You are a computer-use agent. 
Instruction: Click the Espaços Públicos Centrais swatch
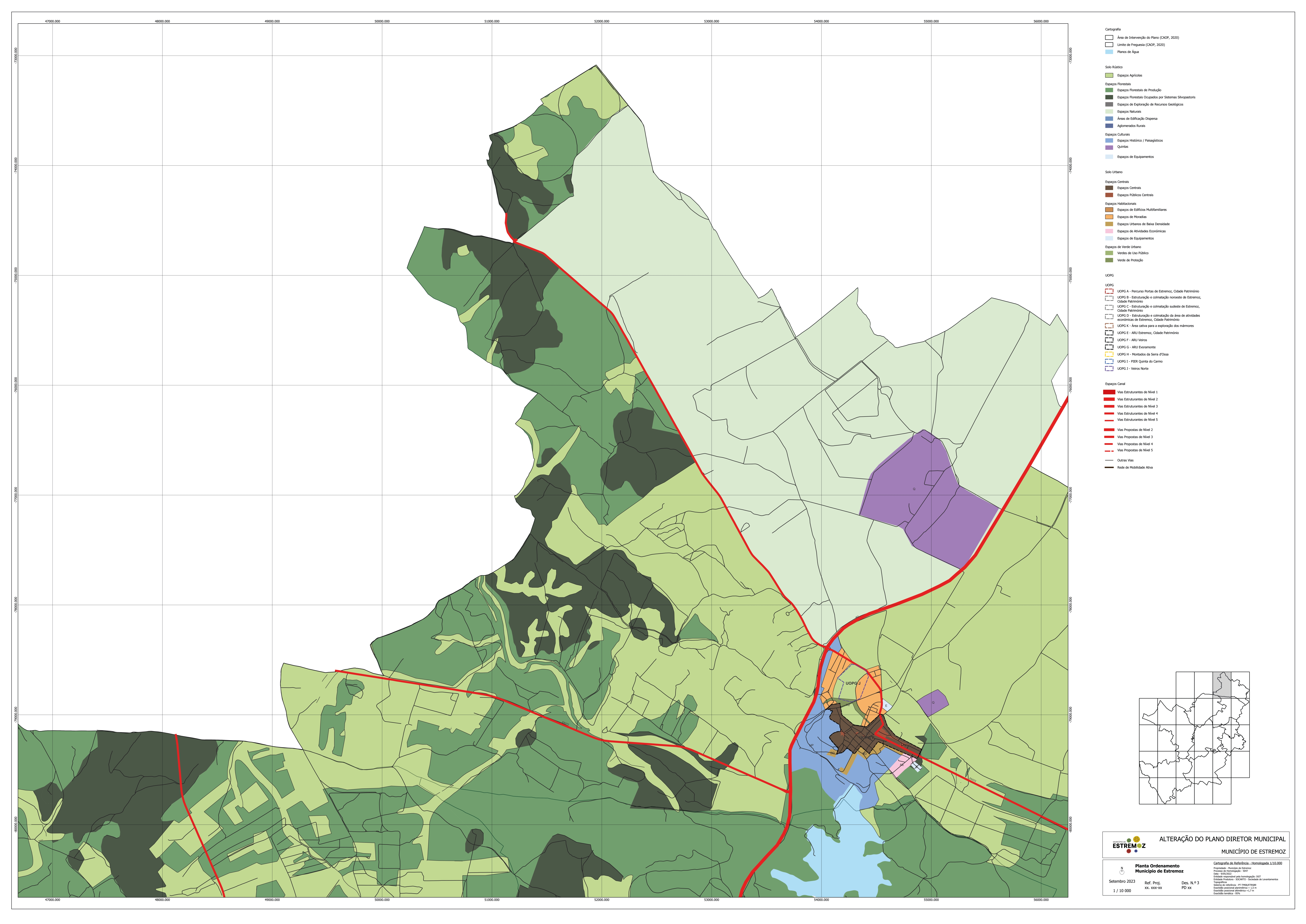[x=1109, y=195]
